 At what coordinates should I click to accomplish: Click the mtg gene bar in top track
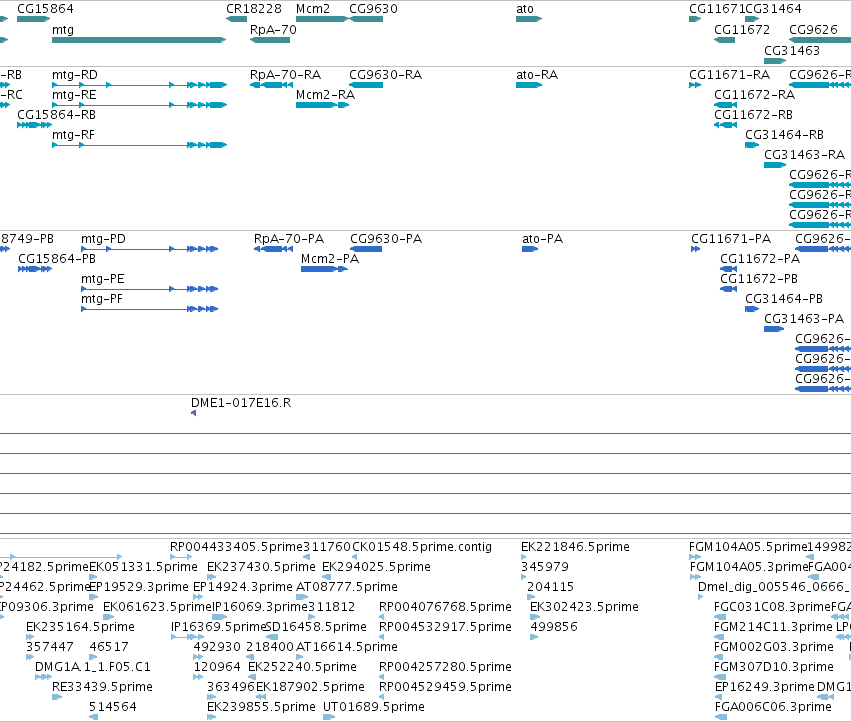click(x=139, y=40)
